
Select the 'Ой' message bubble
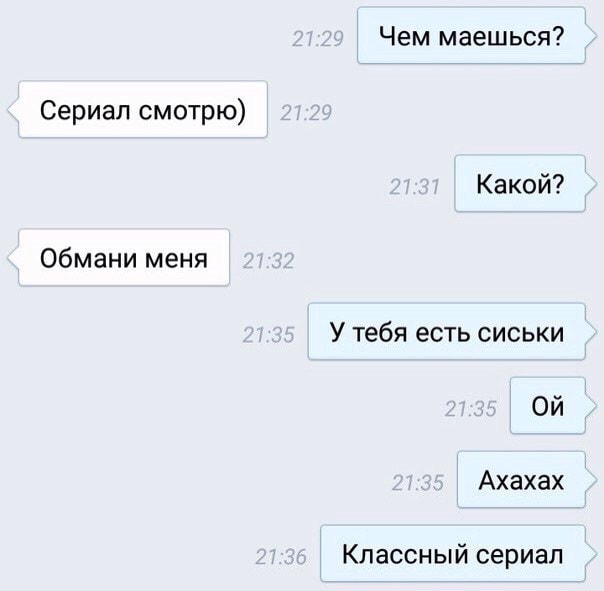tap(548, 405)
